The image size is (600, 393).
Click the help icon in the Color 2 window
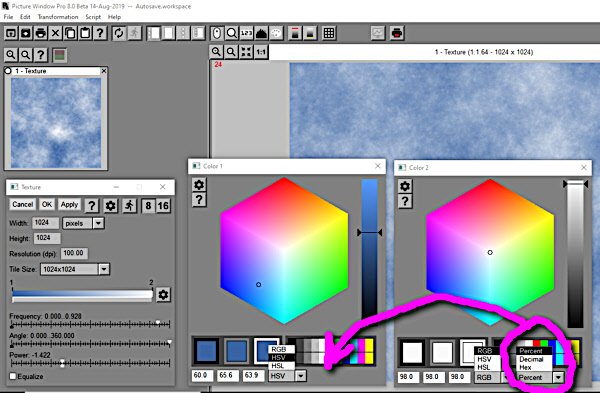click(405, 201)
